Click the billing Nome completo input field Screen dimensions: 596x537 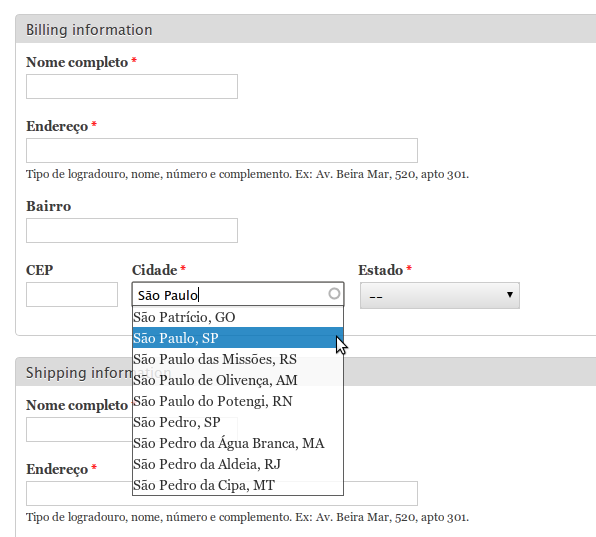pos(132,87)
